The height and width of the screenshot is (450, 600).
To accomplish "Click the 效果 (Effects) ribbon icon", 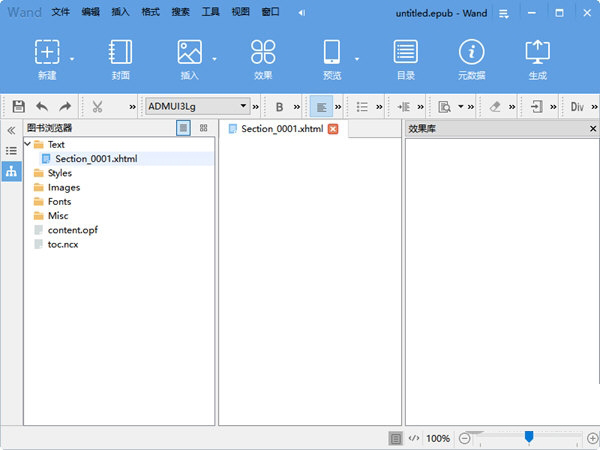I will (263, 53).
